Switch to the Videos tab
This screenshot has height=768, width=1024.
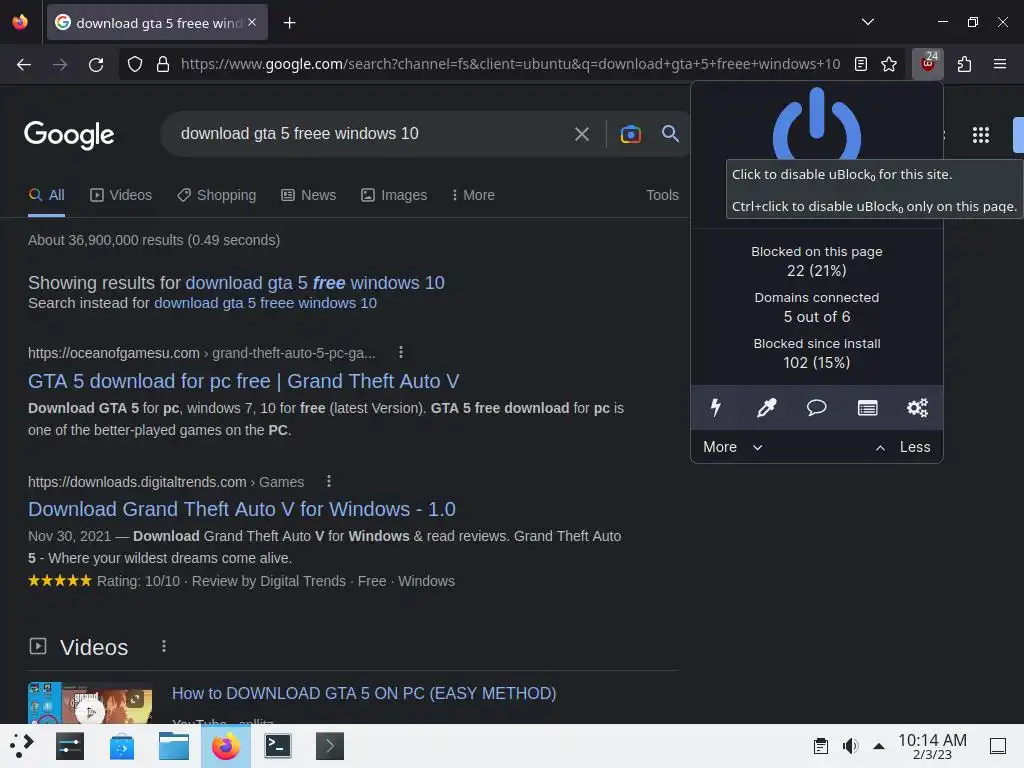[x=121, y=195]
